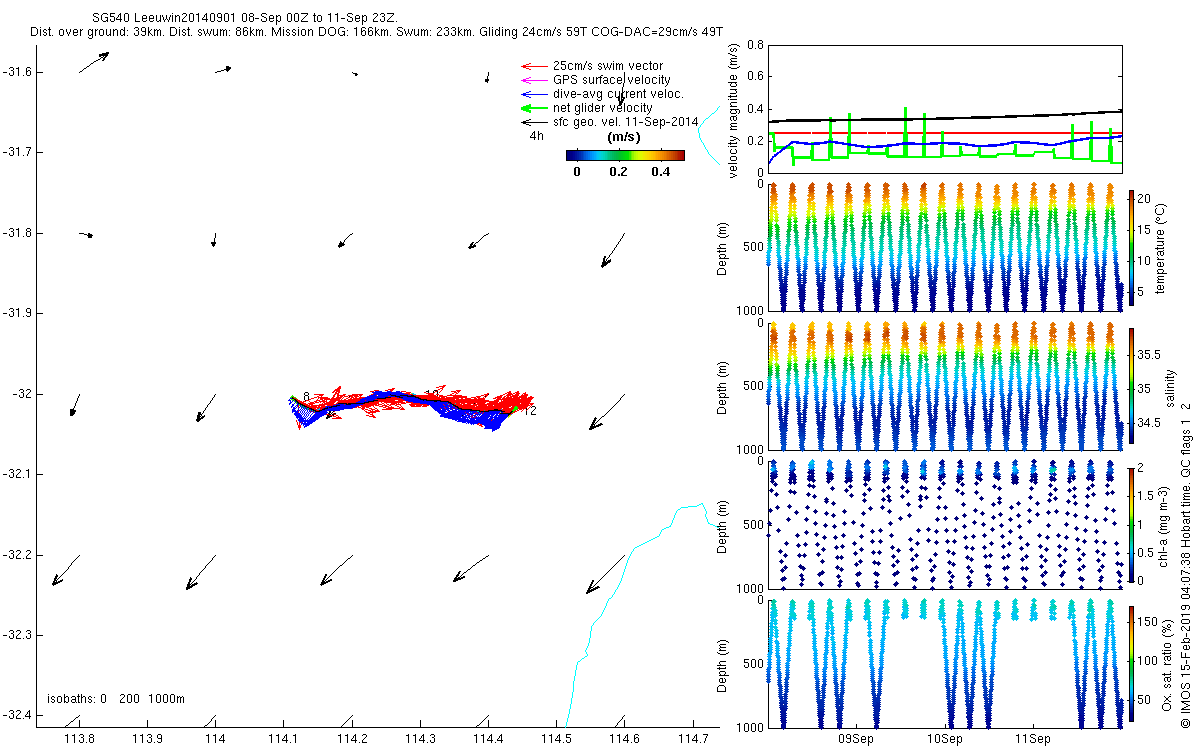Click the 'chl-a (mg m-3)' colorbar label

coord(1164,525)
